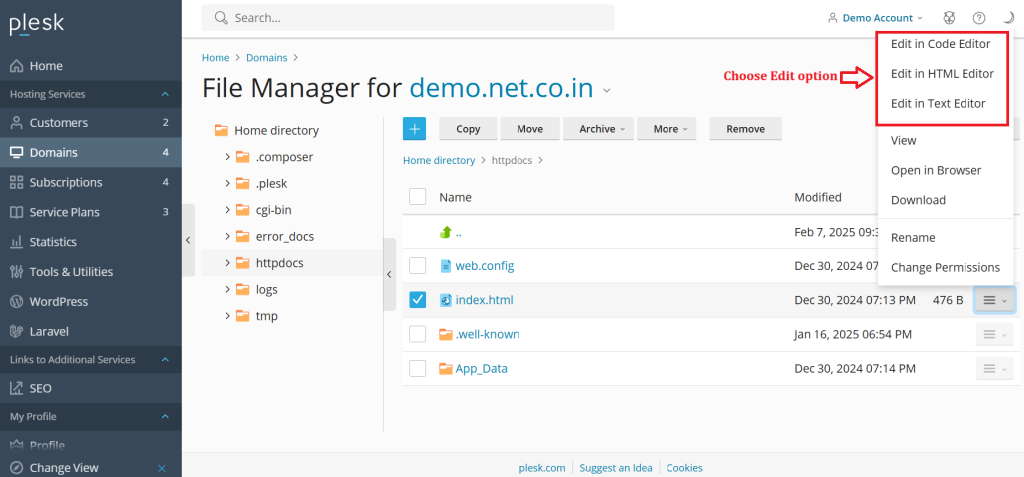Open Demo Account dropdown
The height and width of the screenshot is (477, 1024).
click(x=875, y=18)
